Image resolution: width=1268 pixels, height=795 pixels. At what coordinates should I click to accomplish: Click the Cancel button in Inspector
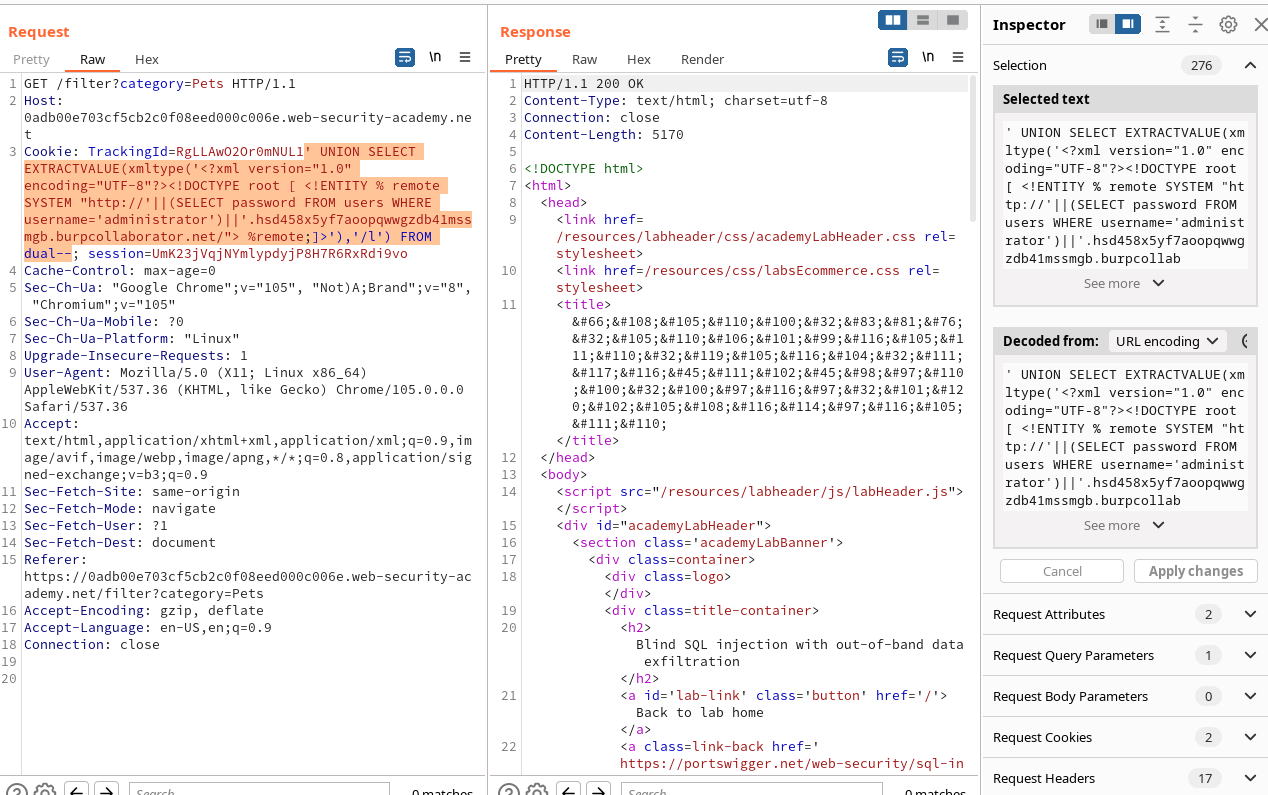(1062, 571)
